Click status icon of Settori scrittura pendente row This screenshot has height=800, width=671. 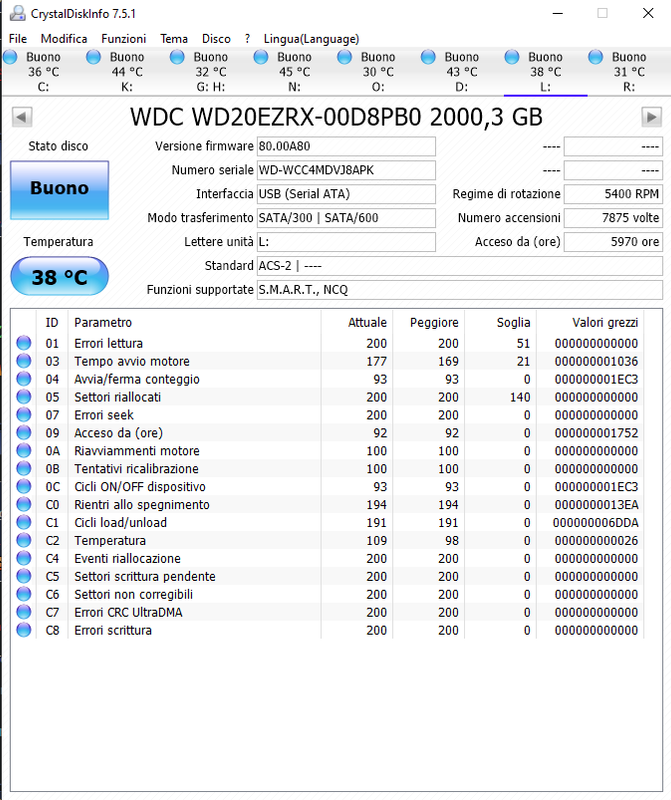click(x=23, y=576)
